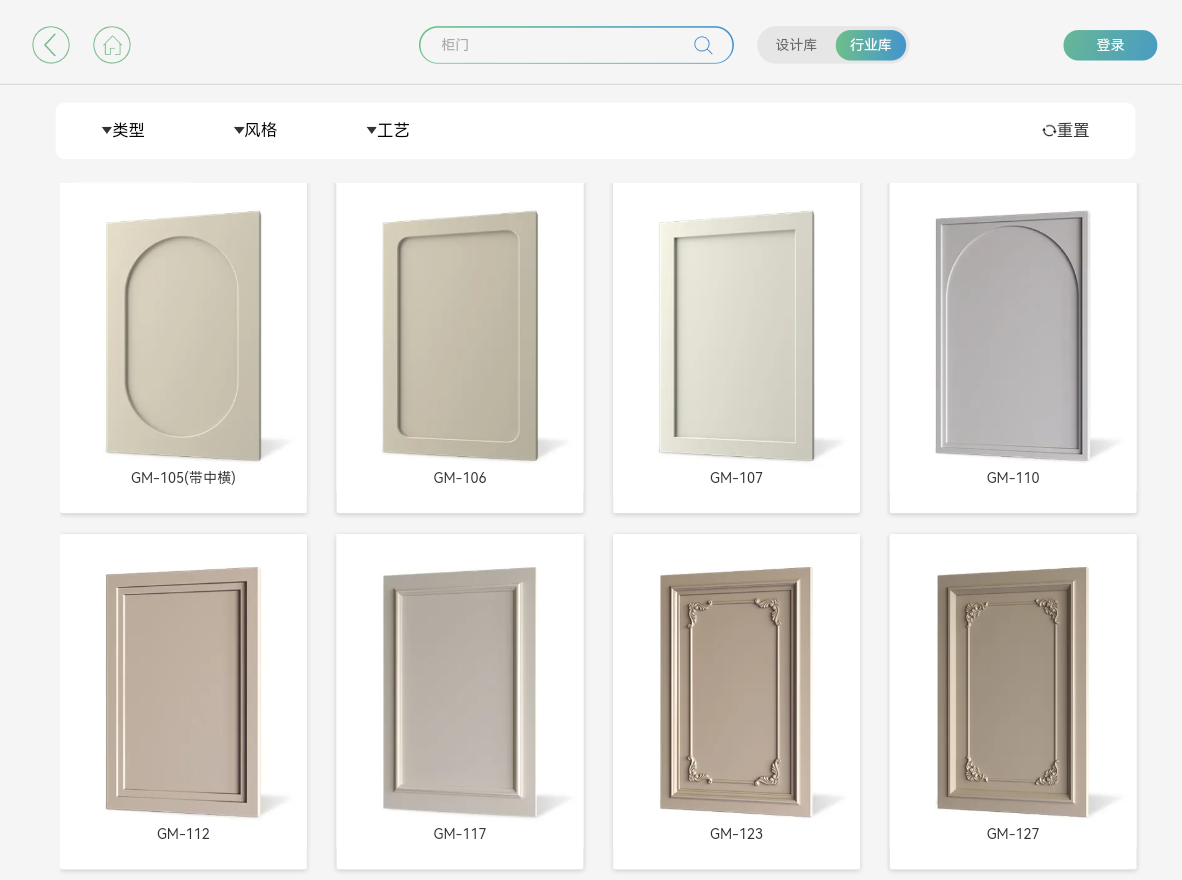Expand the 工艺 filter dropdown
1182x880 pixels.
[x=388, y=130]
